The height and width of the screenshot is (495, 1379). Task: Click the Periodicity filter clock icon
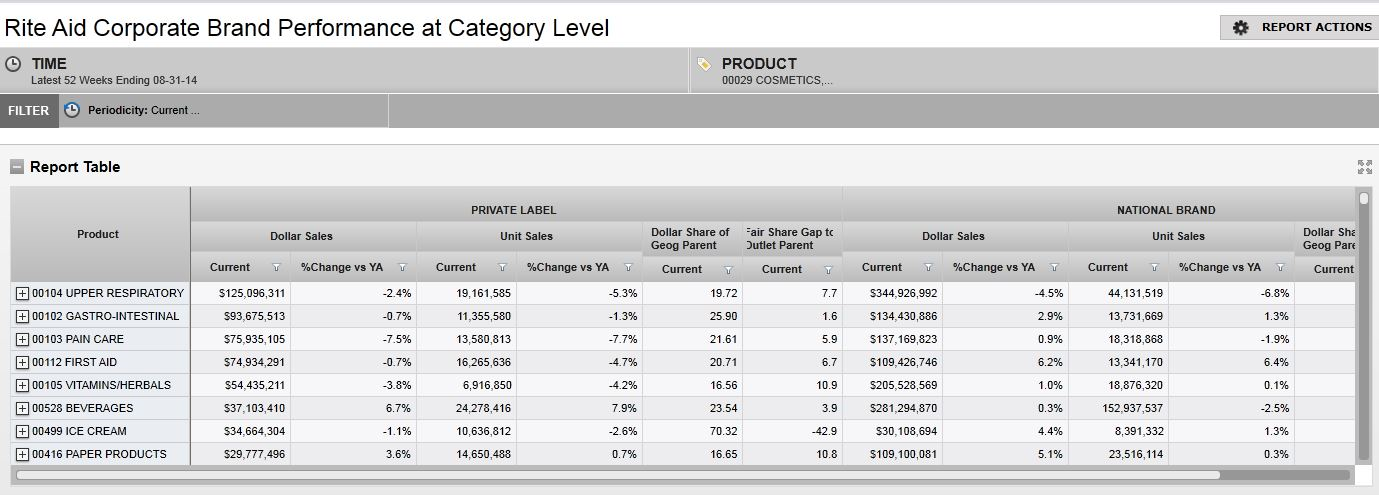[x=72, y=110]
